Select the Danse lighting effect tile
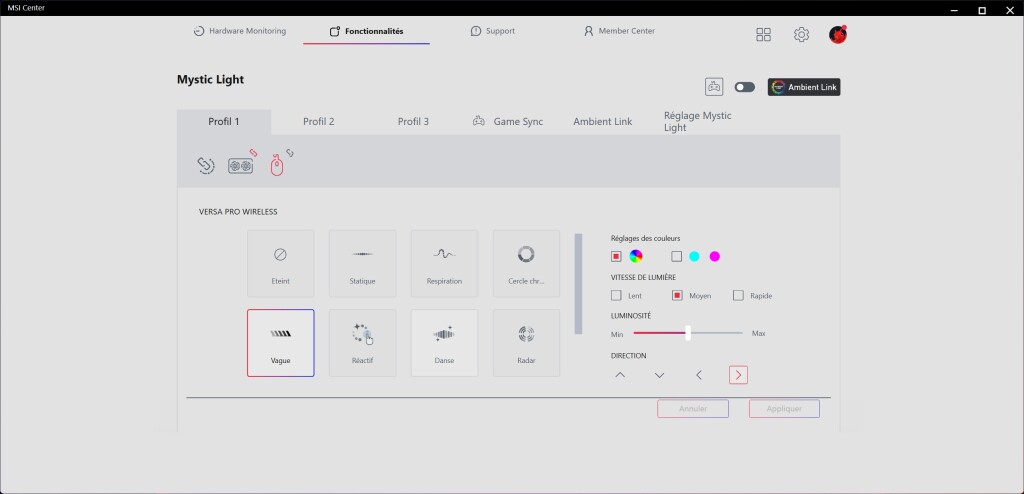 click(x=444, y=342)
